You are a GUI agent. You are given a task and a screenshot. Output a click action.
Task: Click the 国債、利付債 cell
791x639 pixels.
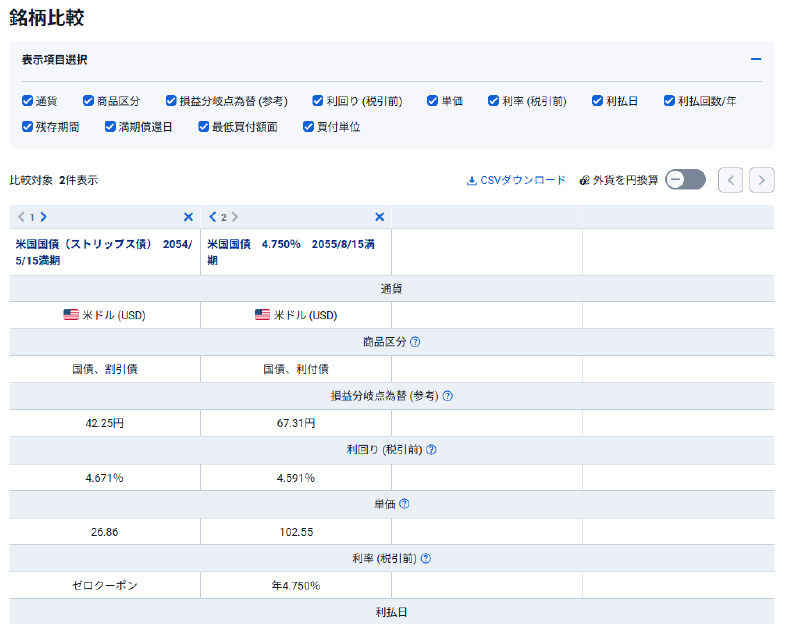(x=296, y=369)
